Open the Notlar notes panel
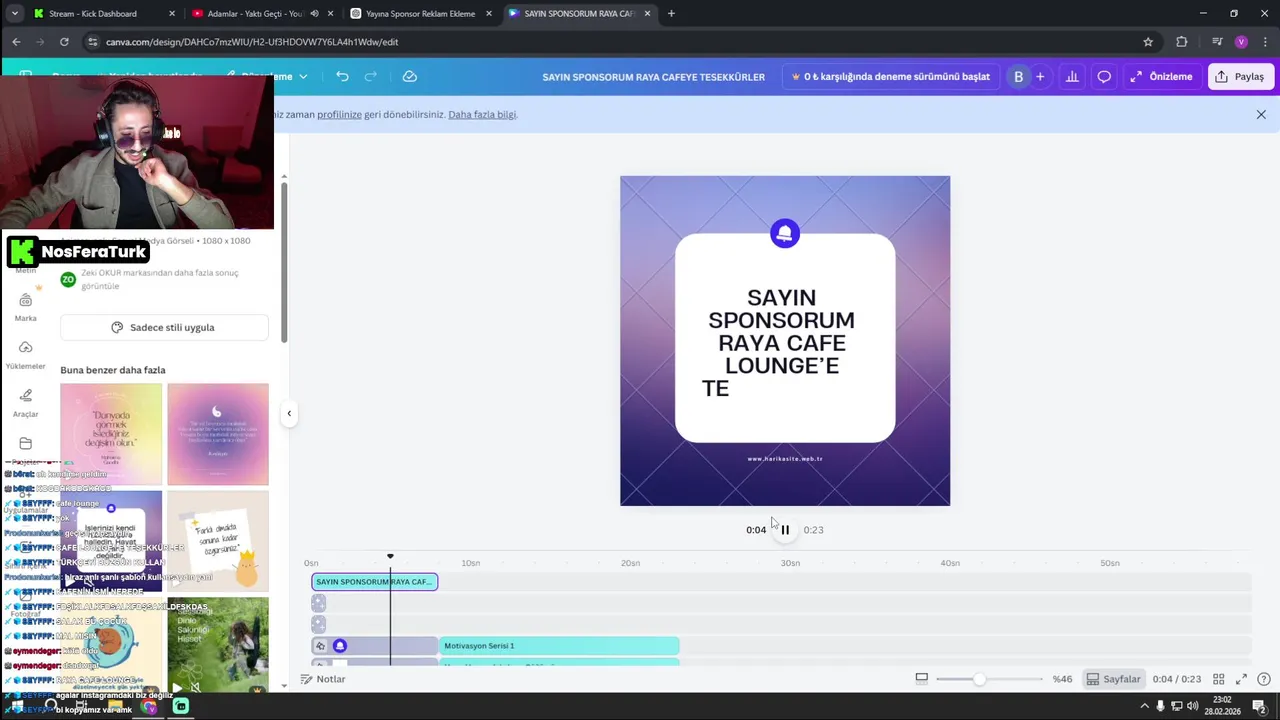 coord(323,679)
